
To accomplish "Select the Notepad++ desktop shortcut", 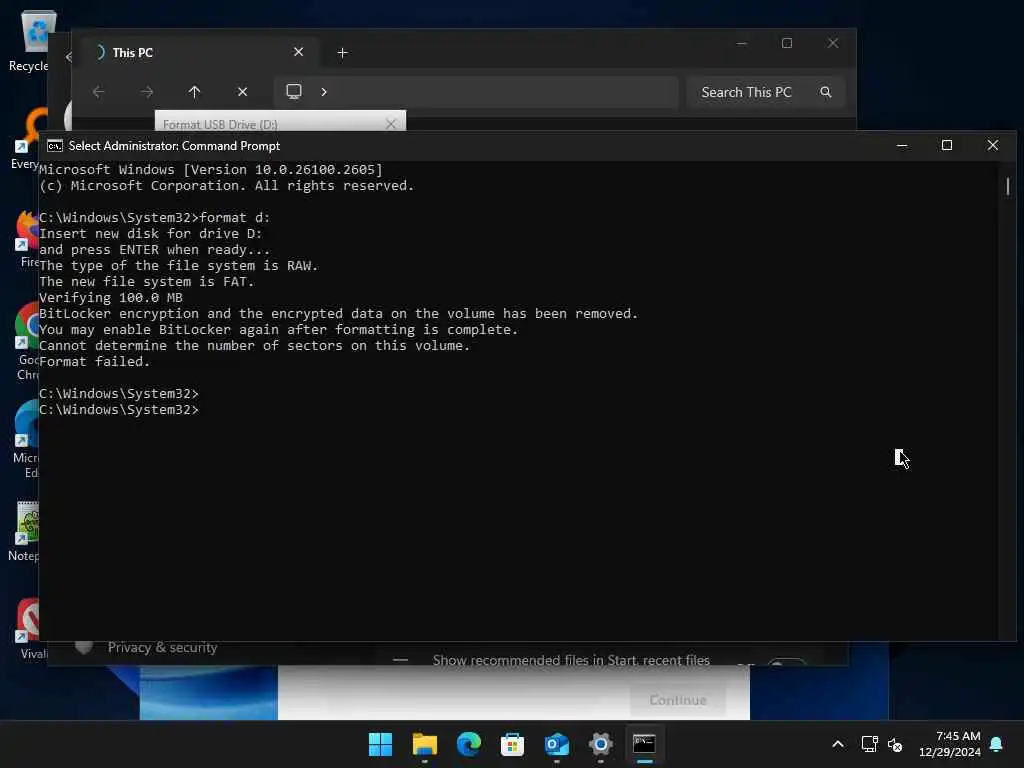I will pos(26,532).
